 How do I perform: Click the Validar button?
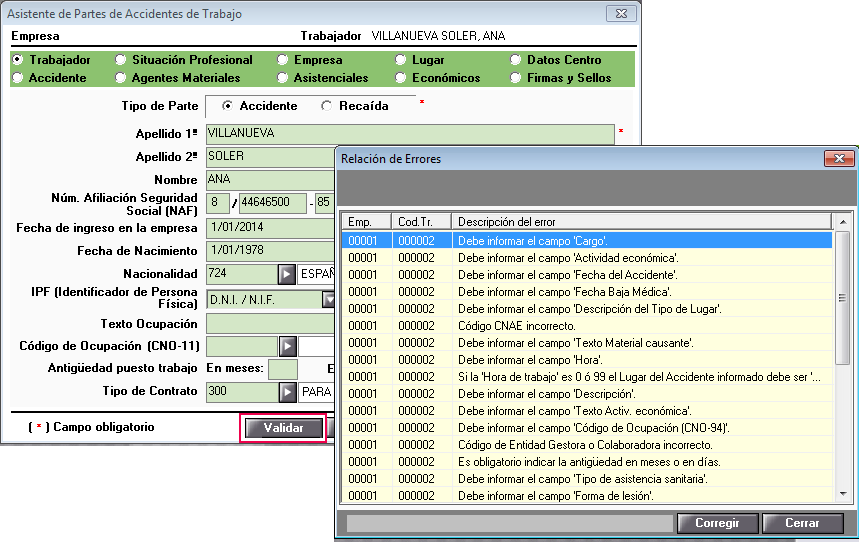(283, 428)
